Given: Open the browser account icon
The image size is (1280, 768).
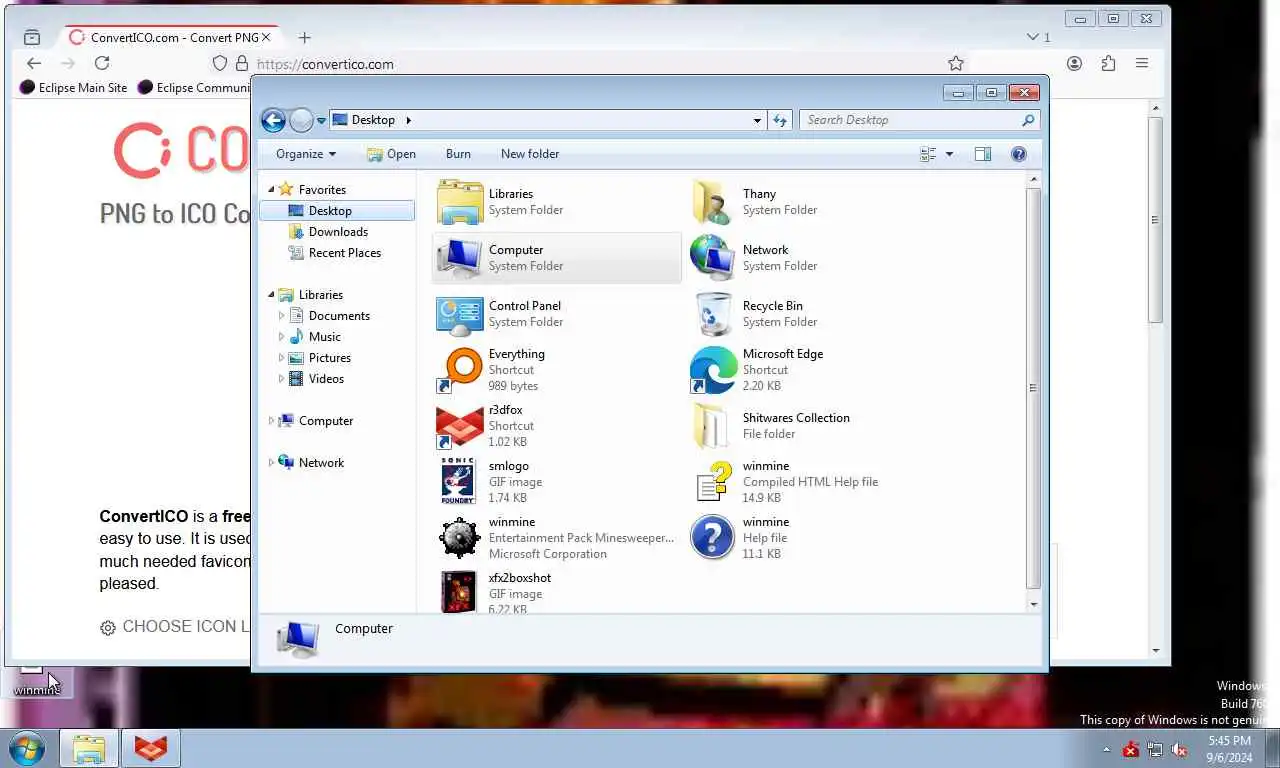Looking at the screenshot, I should (x=1074, y=63).
